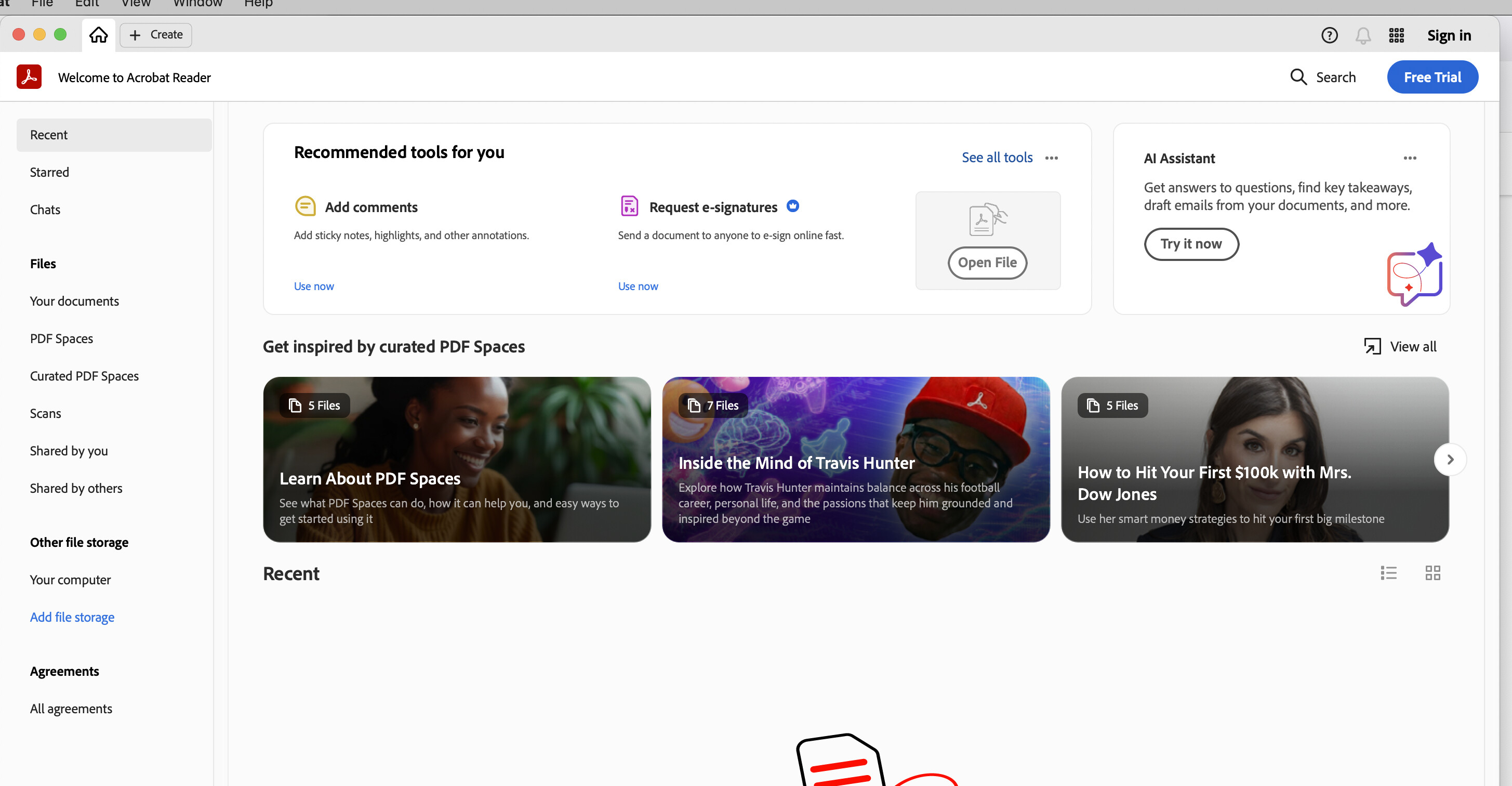This screenshot has width=1512, height=786.
Task: Click the Open File button
Action: point(987,263)
